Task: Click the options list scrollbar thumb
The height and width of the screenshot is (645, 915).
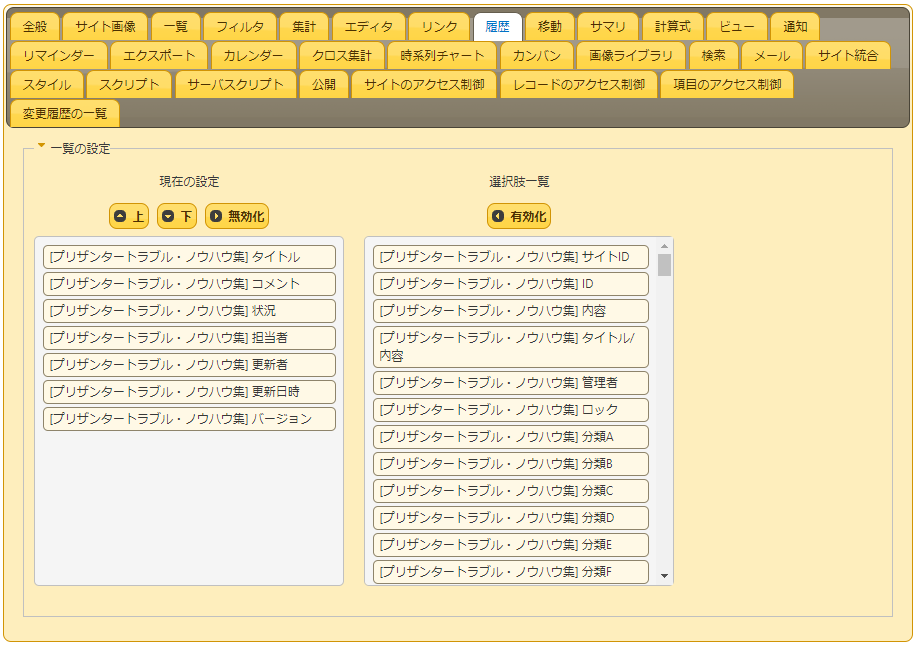Action: (x=664, y=265)
